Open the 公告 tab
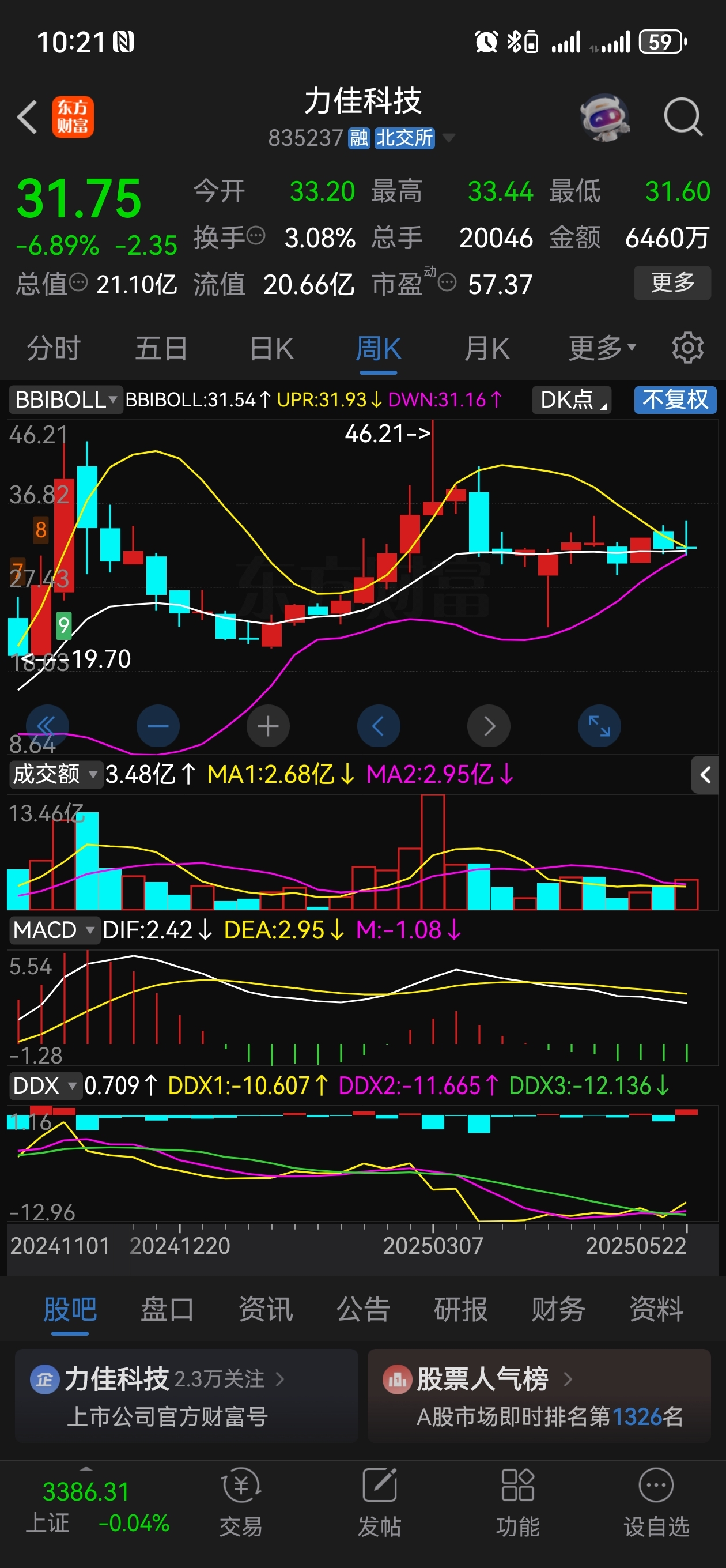 pyautogui.click(x=364, y=1309)
